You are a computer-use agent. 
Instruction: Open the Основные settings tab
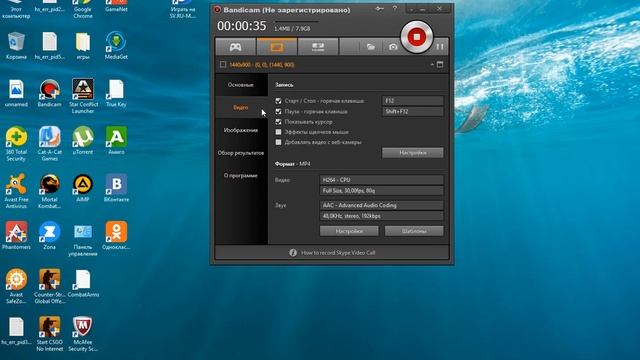click(241, 85)
